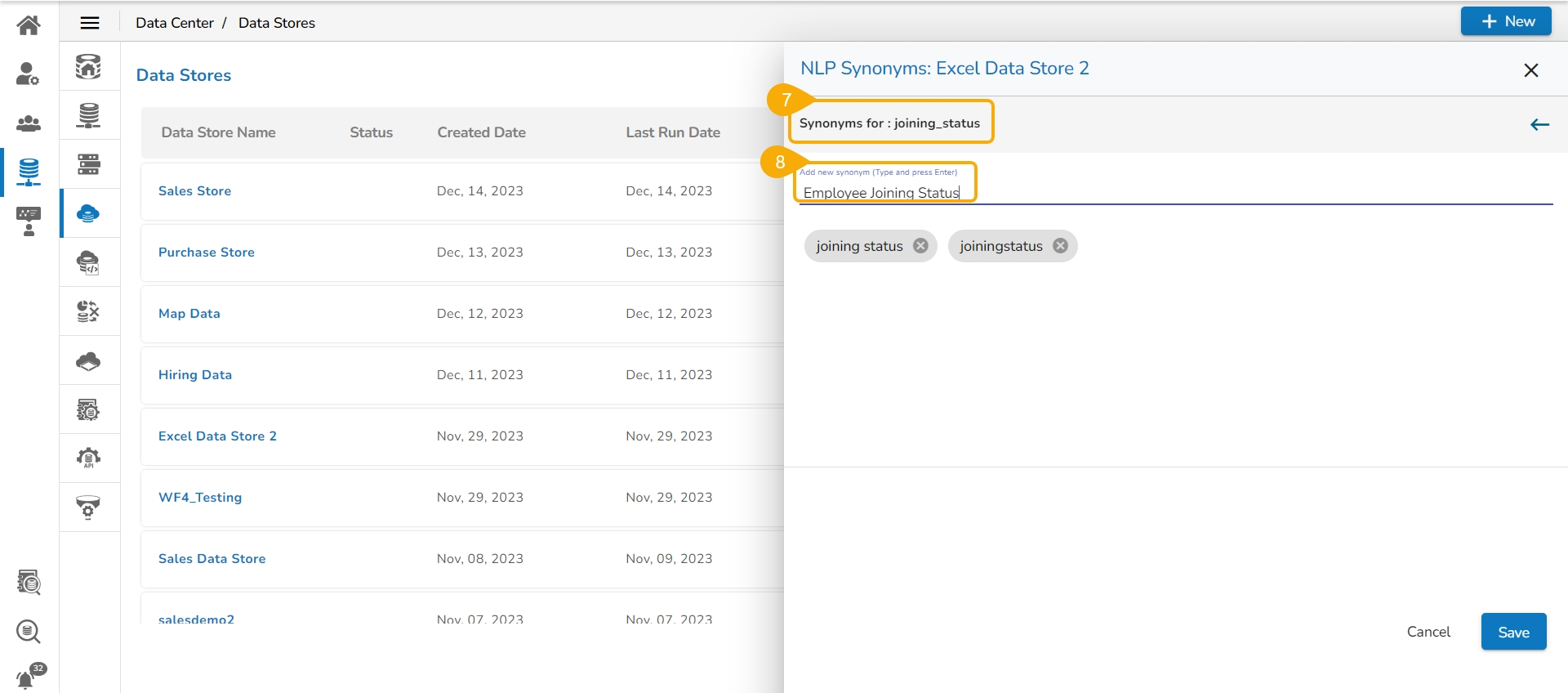
Task: Open the data list gear icon
Action: [x=88, y=409]
